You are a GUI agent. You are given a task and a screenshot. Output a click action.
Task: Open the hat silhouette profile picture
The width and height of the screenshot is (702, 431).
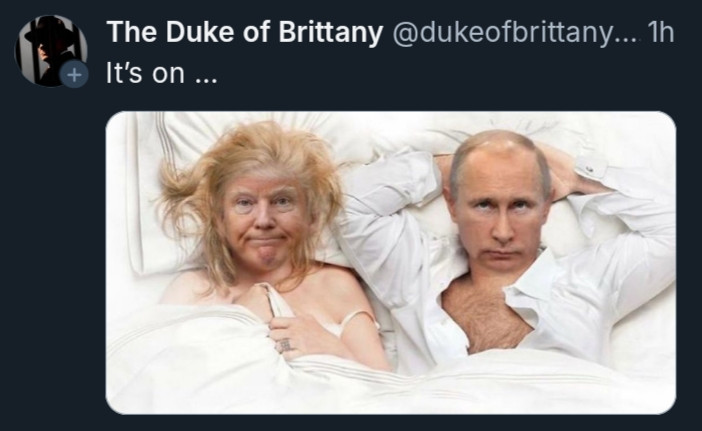[x=51, y=51]
